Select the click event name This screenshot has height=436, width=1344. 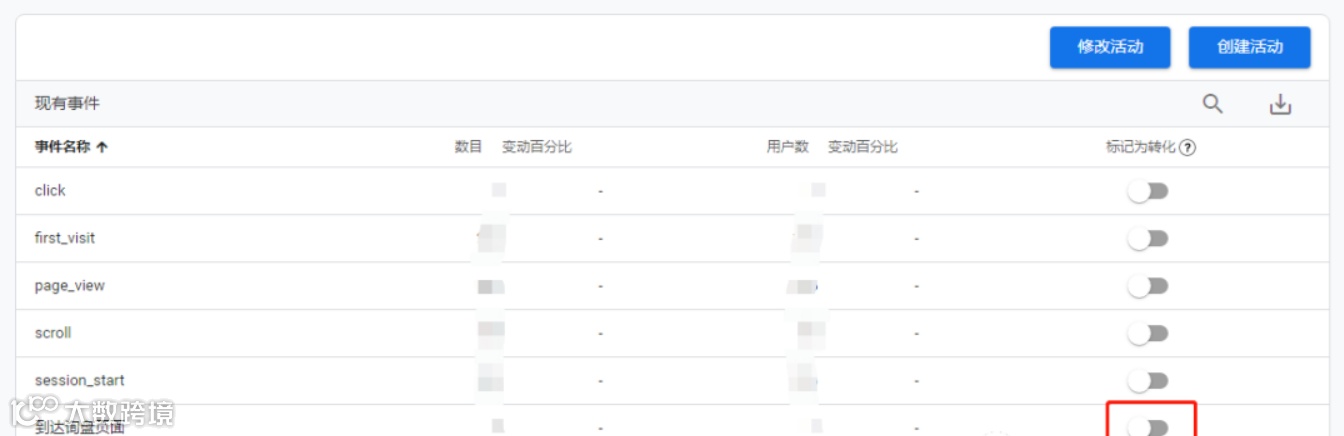[50, 190]
